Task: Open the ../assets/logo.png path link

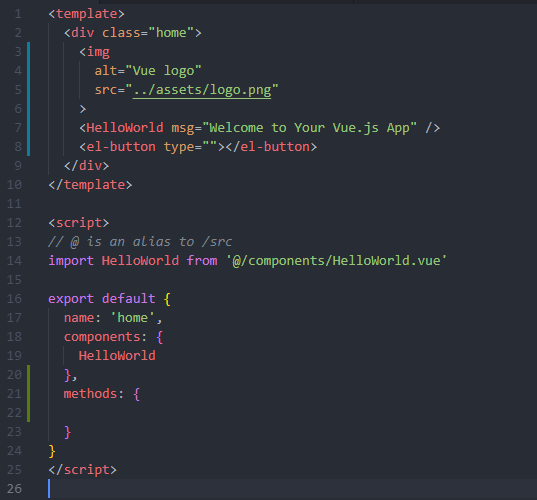Action: click(x=202, y=90)
